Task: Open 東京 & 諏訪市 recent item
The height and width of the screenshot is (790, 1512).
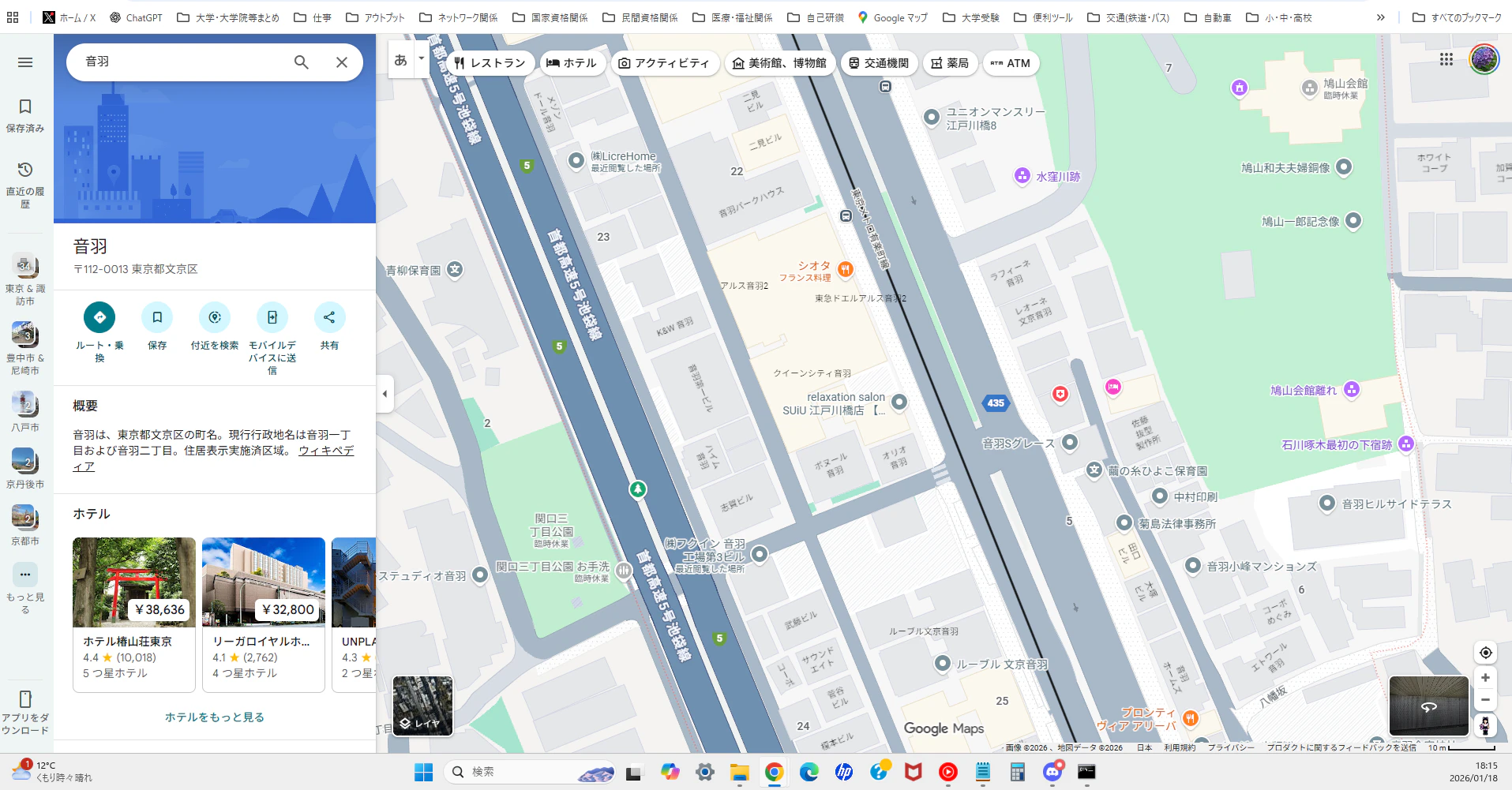Action: (25, 279)
